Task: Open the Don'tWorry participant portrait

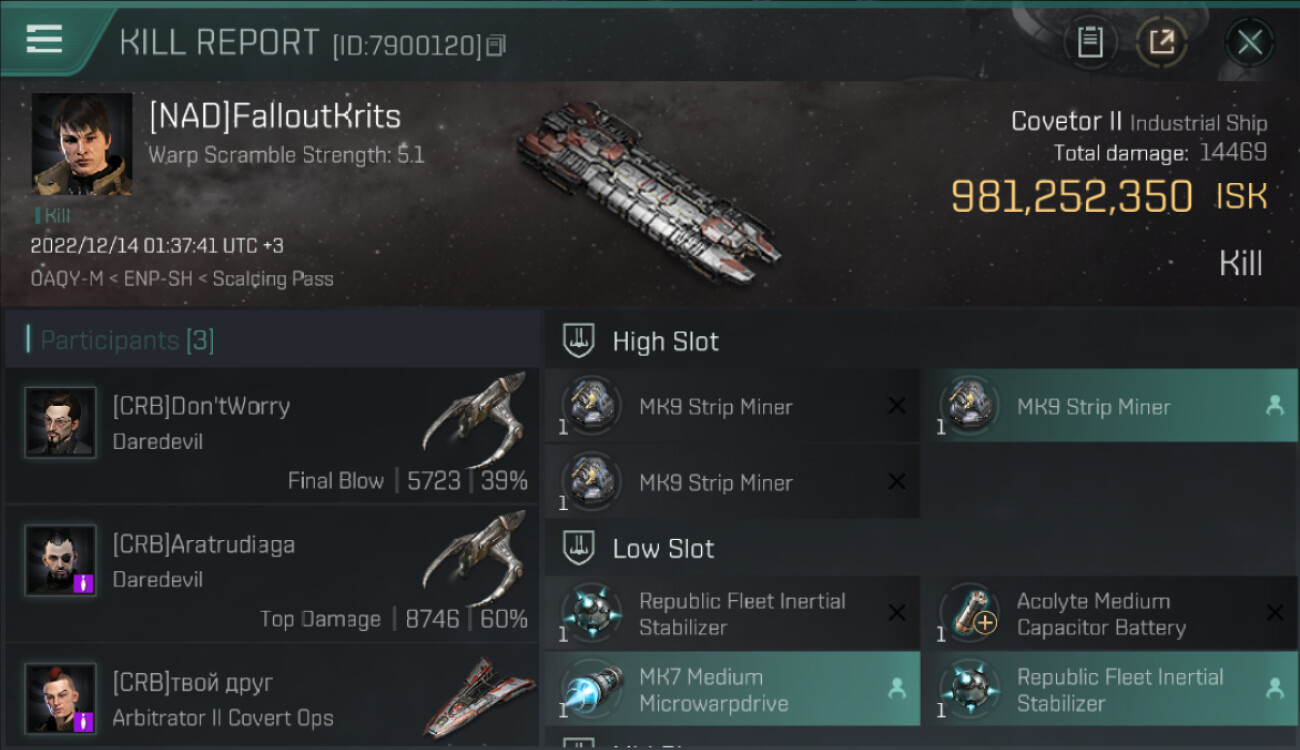Action: (x=61, y=423)
